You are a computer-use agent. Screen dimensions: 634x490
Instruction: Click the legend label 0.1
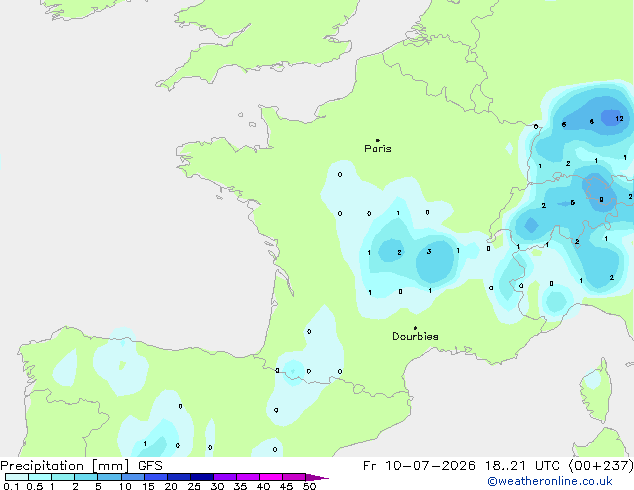click(x=11, y=486)
